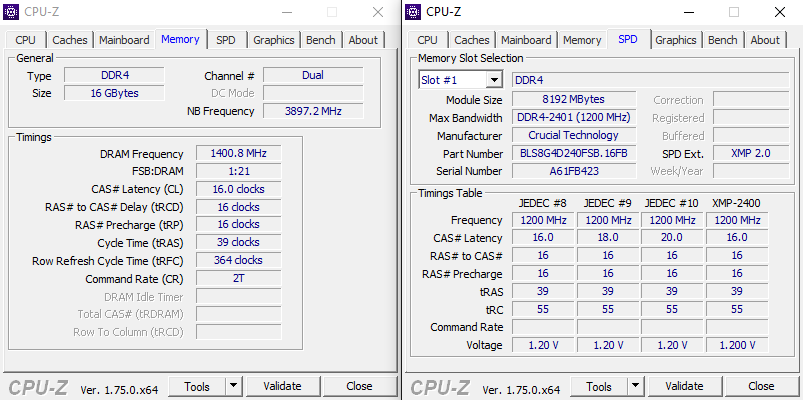
Task: Open the Graphics tab in left window
Action: coord(273,40)
